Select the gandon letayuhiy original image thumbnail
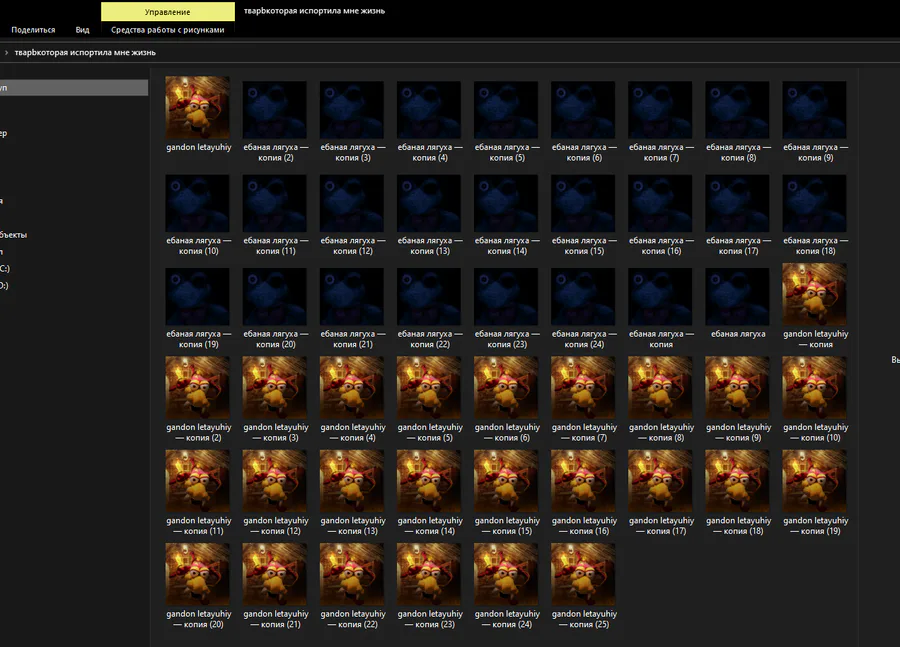 (x=197, y=107)
